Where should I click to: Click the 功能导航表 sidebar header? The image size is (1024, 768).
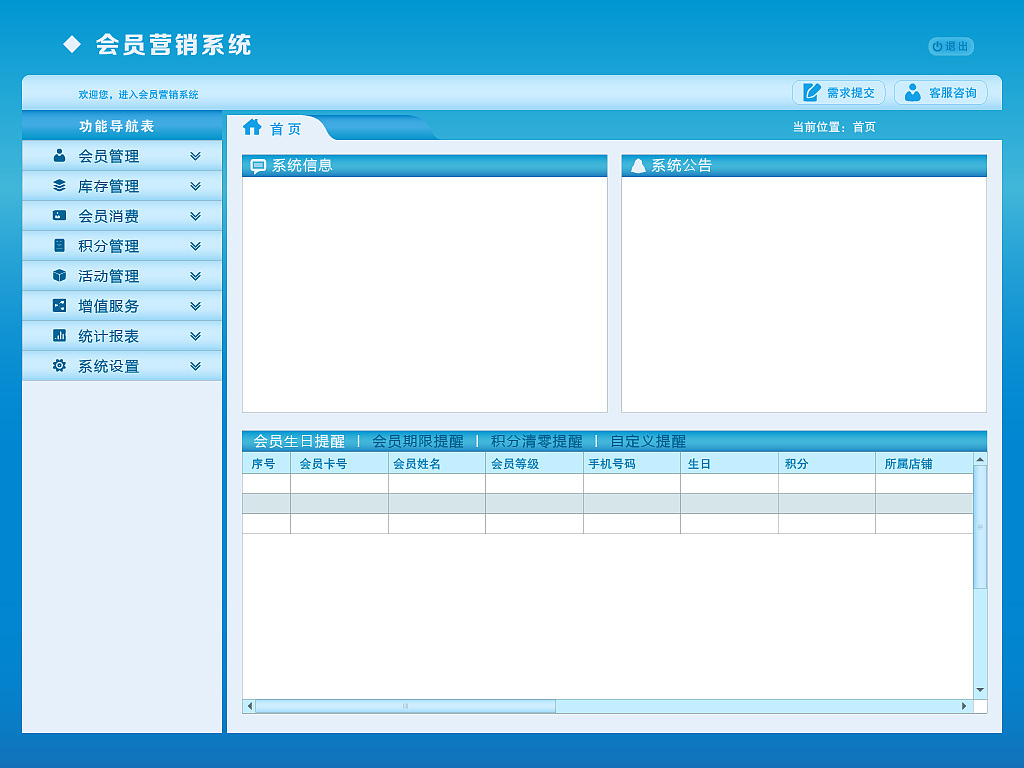coord(122,126)
